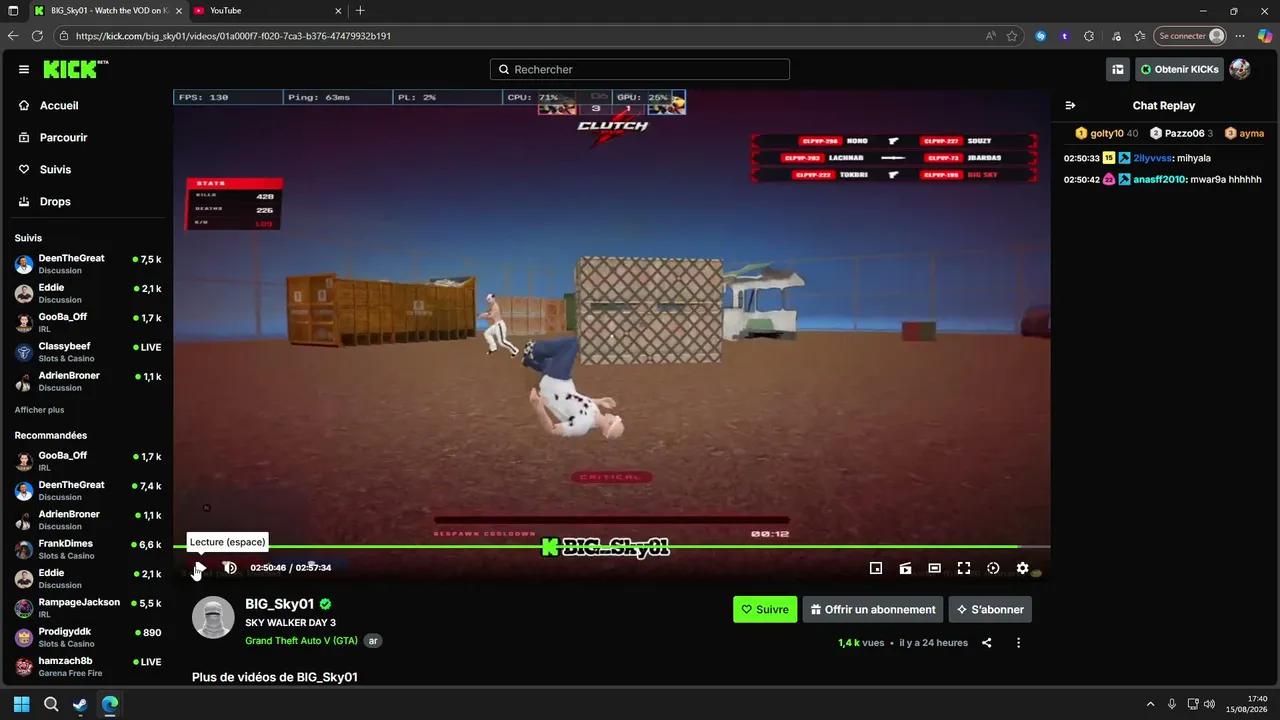Open Prodigyddk recommended channel
Image resolution: width=1280 pixels, height=720 pixels.
[x=87, y=637]
